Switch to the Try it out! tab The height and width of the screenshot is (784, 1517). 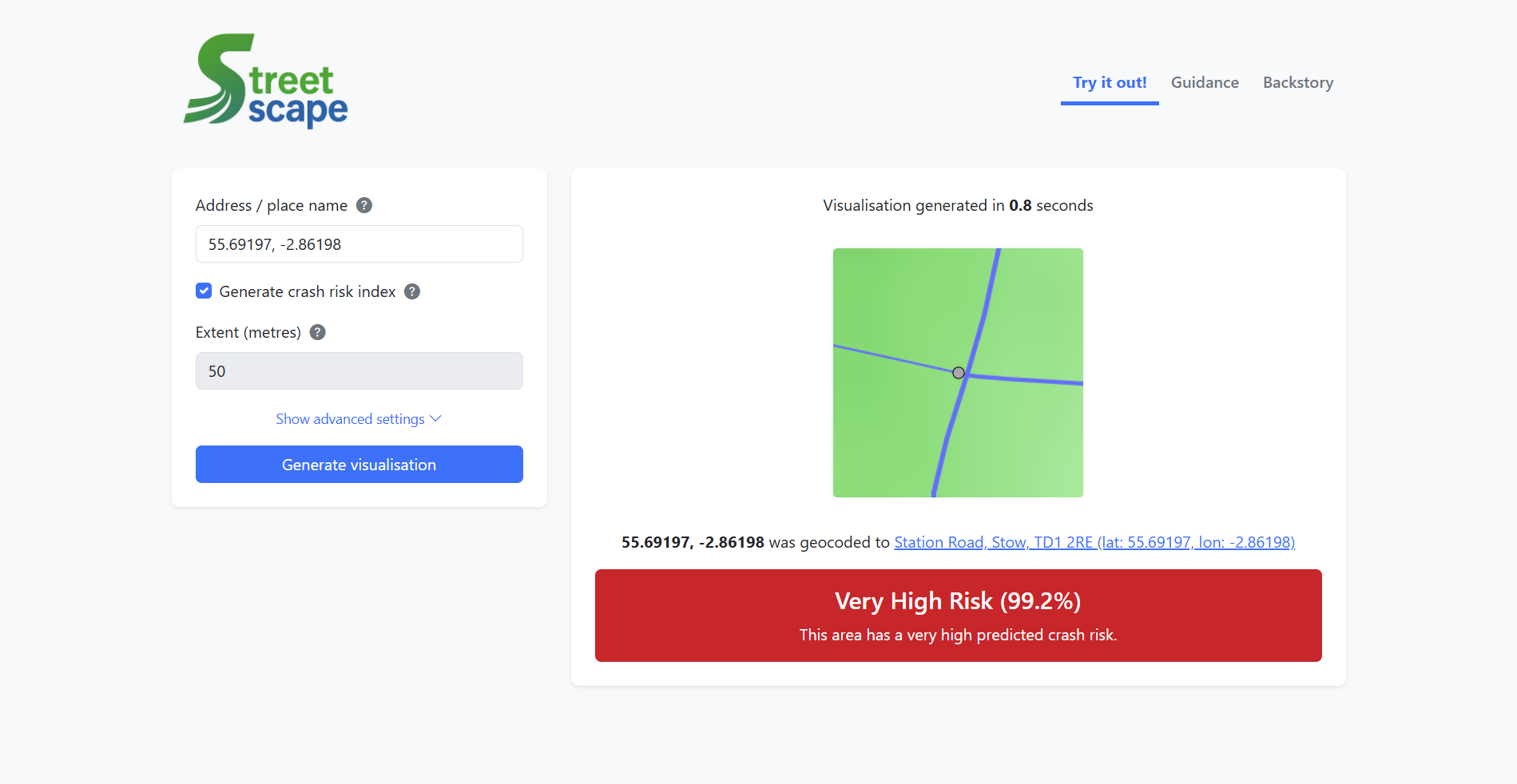1110,82
